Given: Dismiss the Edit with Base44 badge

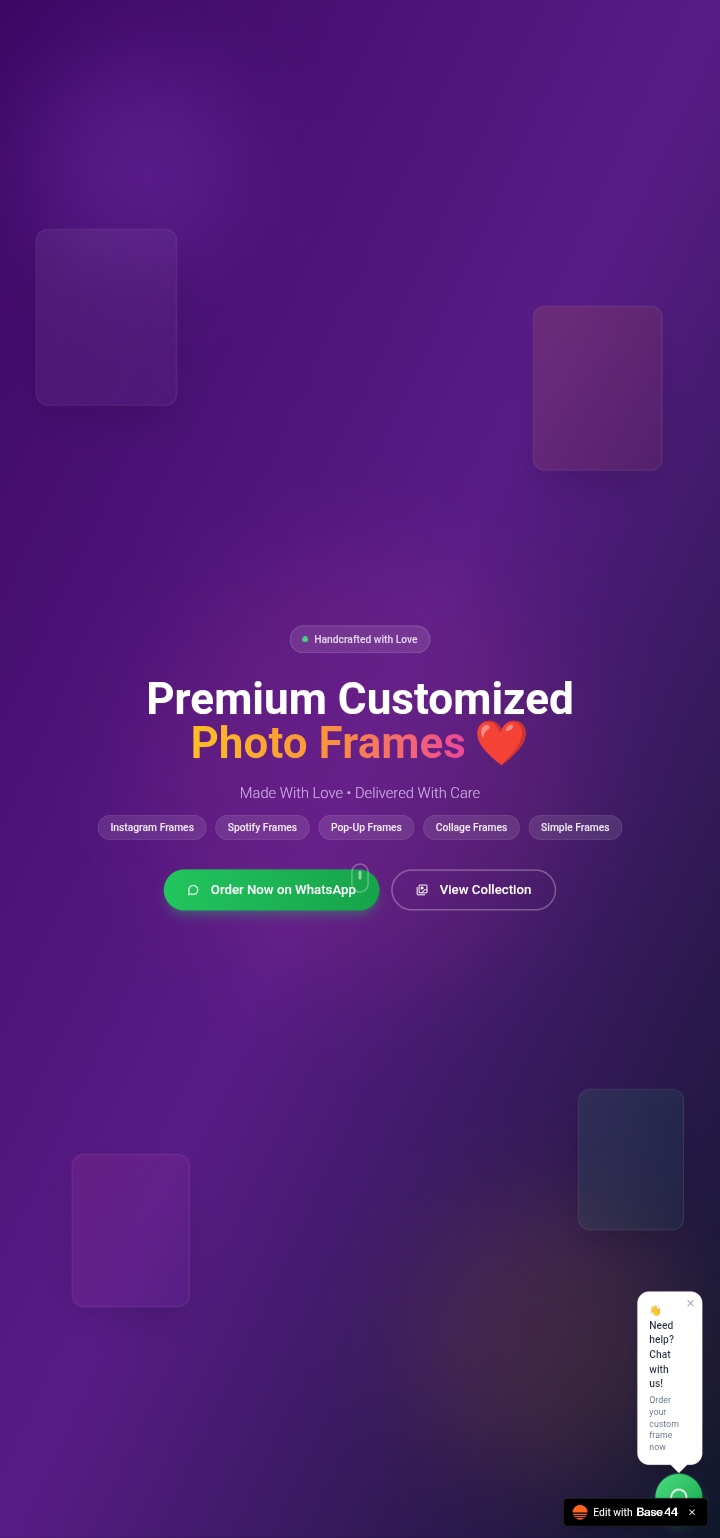Looking at the screenshot, I should tap(692, 1512).
